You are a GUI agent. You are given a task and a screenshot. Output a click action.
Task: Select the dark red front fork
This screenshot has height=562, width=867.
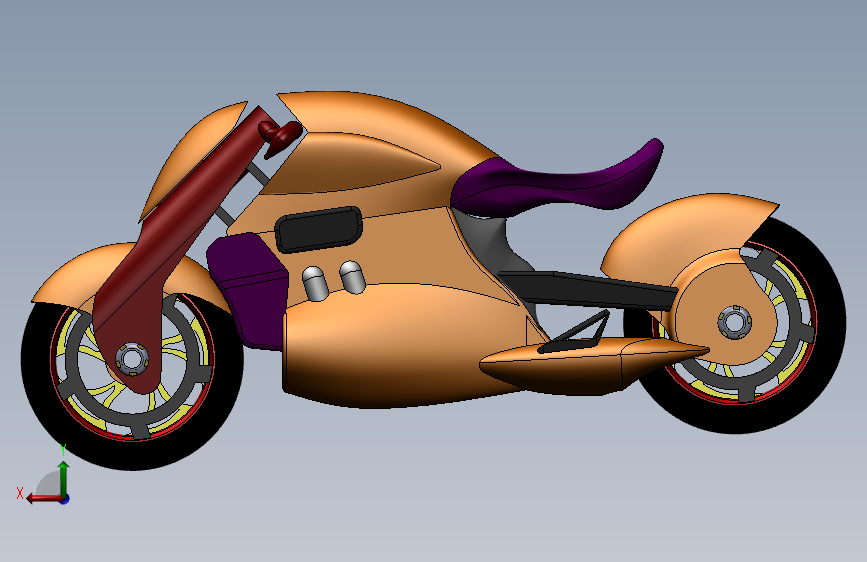(x=166, y=243)
